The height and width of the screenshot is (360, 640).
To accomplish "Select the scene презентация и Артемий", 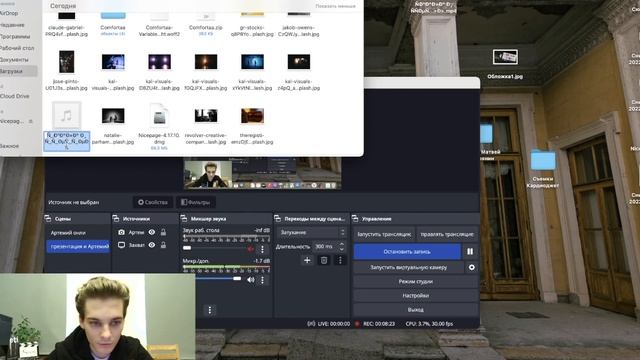I will (78, 247).
